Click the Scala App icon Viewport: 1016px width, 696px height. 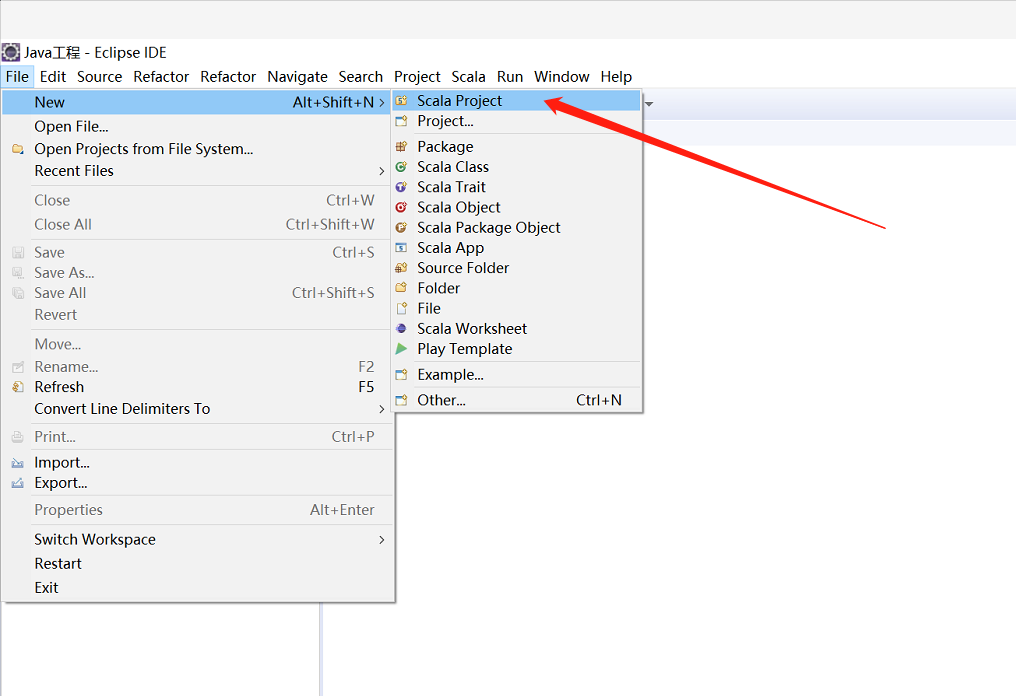point(402,248)
